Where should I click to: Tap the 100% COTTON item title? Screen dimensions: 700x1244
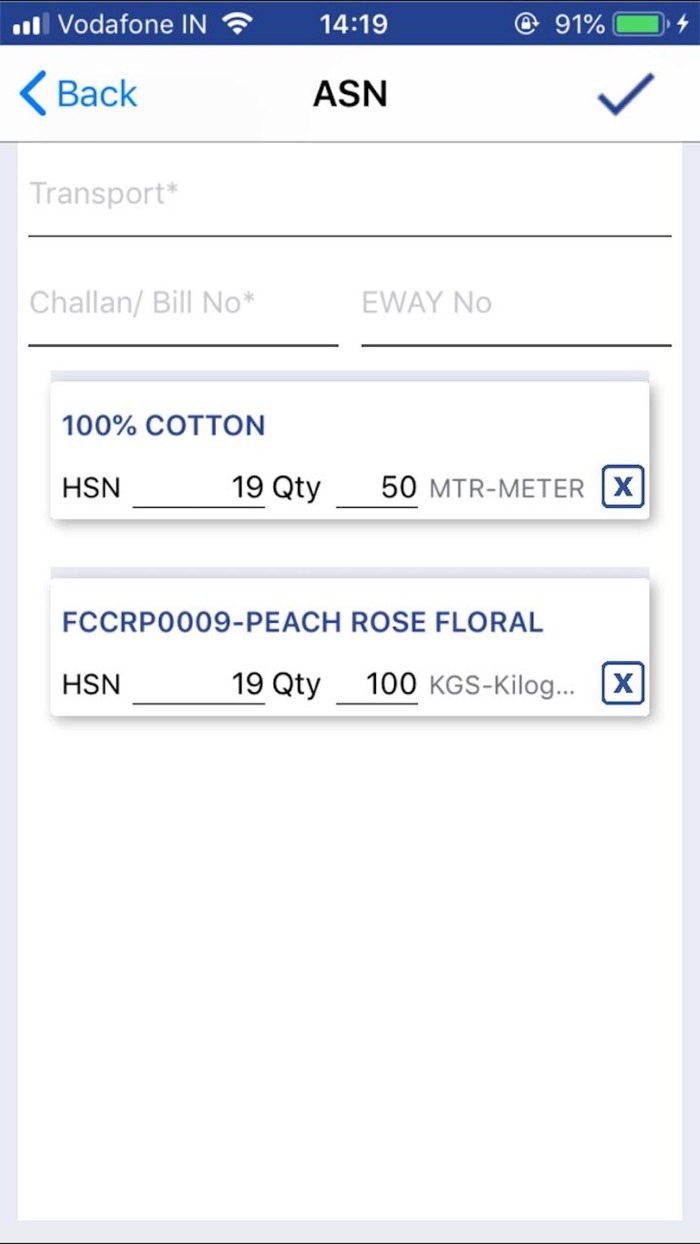[x=164, y=426]
